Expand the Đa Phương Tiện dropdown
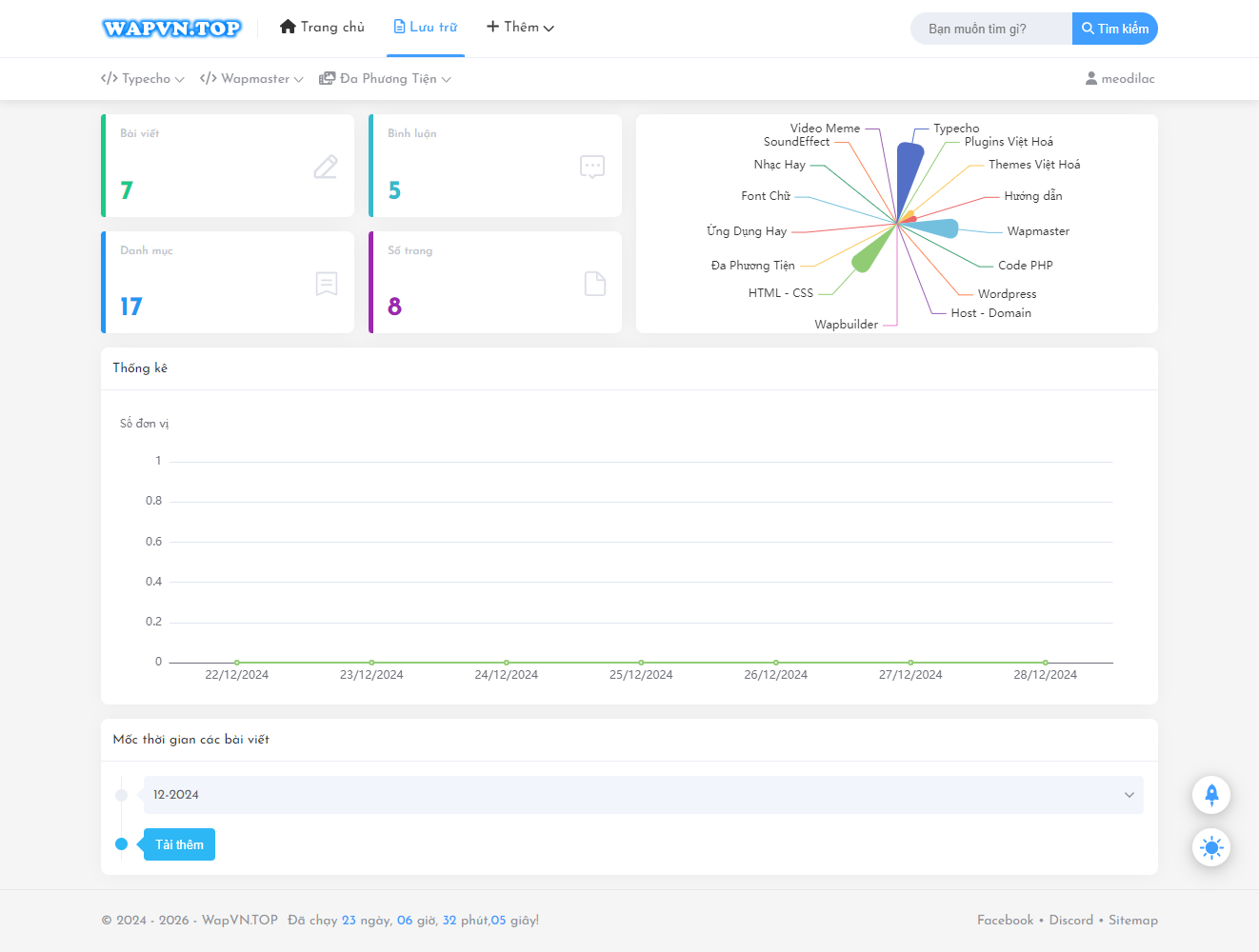This screenshot has height=952, width=1259. pyautogui.click(x=385, y=78)
